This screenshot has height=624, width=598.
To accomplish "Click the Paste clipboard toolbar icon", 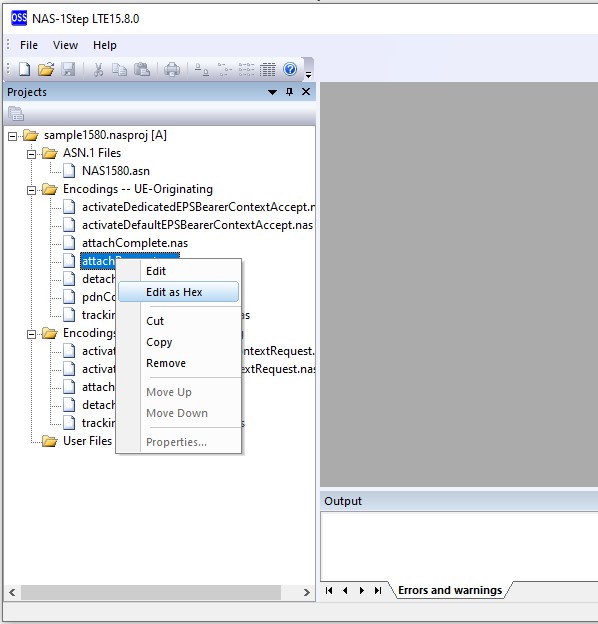I will (x=142, y=69).
